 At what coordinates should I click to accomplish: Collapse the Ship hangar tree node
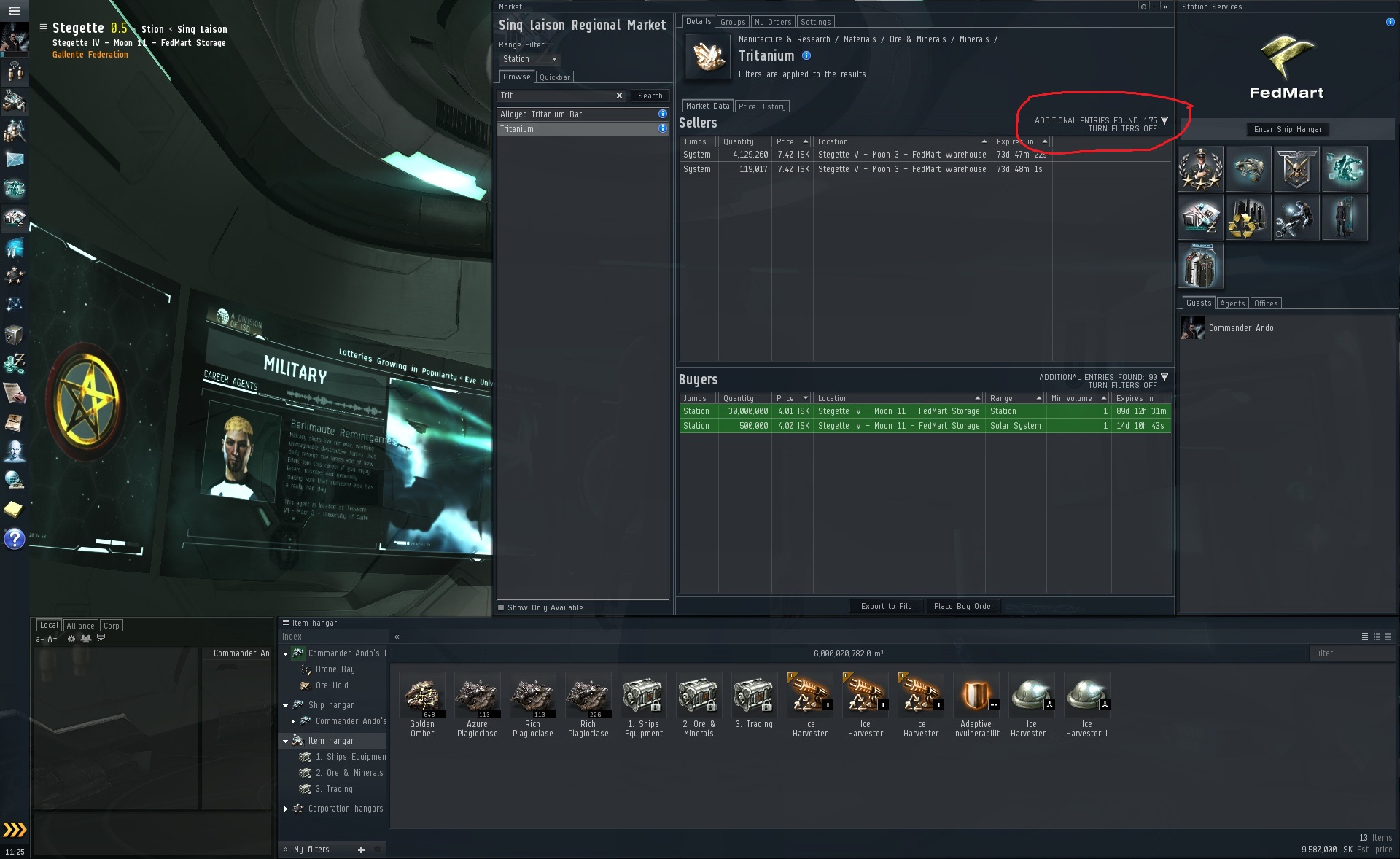tap(286, 705)
